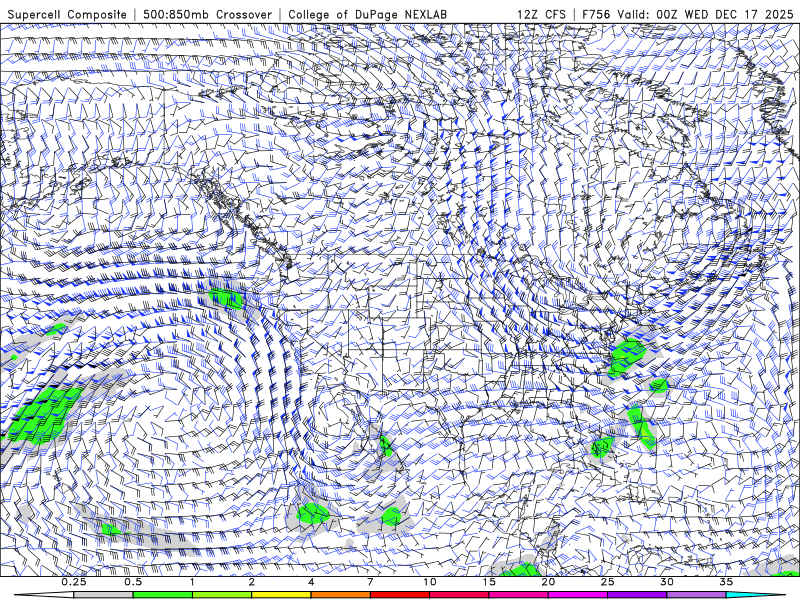Click the 30 value on the color scale
Image resolution: width=800 pixels, height=600 pixels.
coord(667,582)
